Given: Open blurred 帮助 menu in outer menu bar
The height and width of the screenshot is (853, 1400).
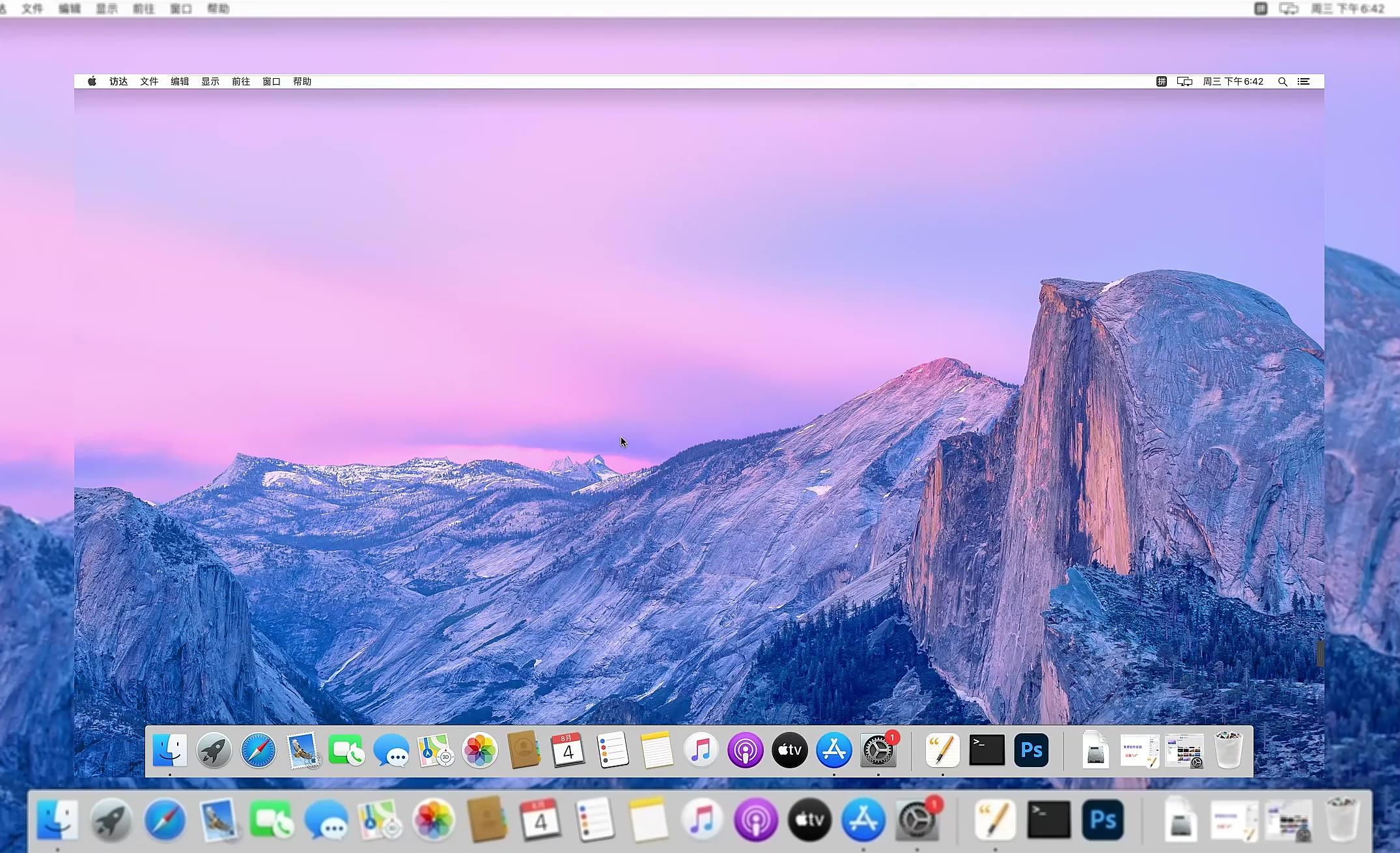Looking at the screenshot, I should [218, 8].
